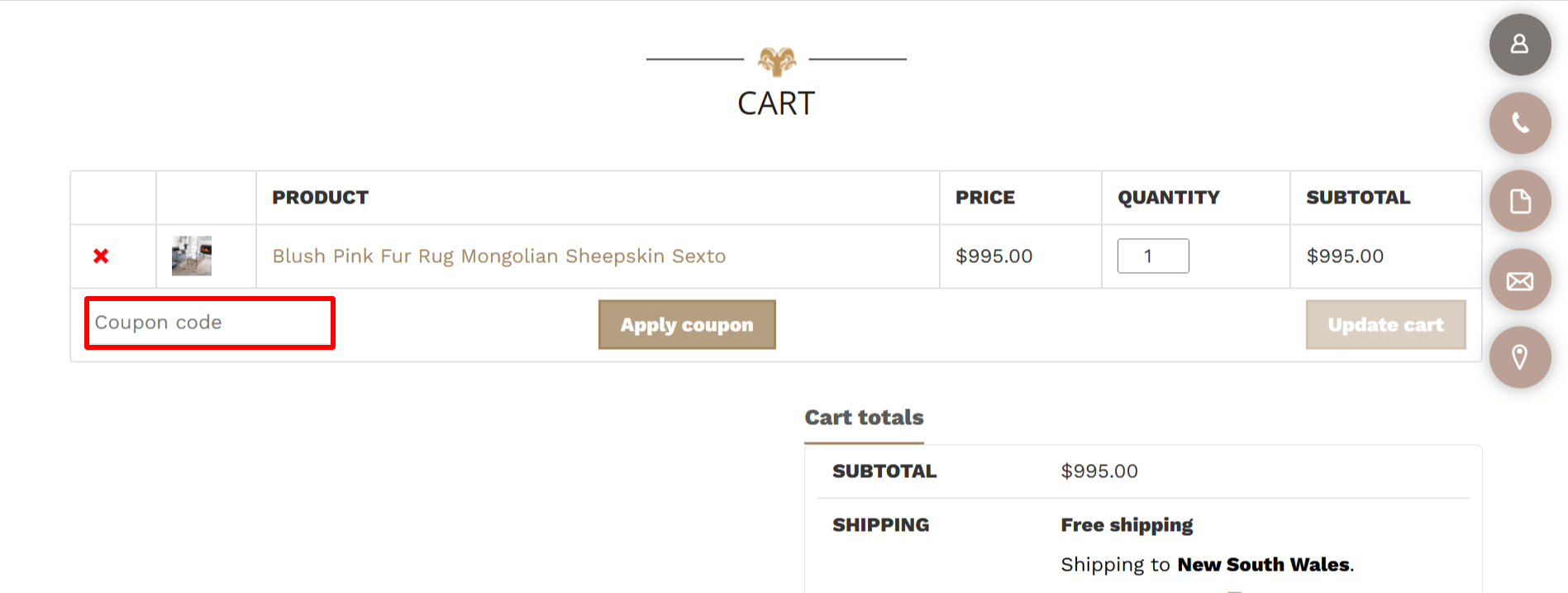This screenshot has height=593, width=1568.
Task: Click the product thumbnail image
Action: coord(191,255)
